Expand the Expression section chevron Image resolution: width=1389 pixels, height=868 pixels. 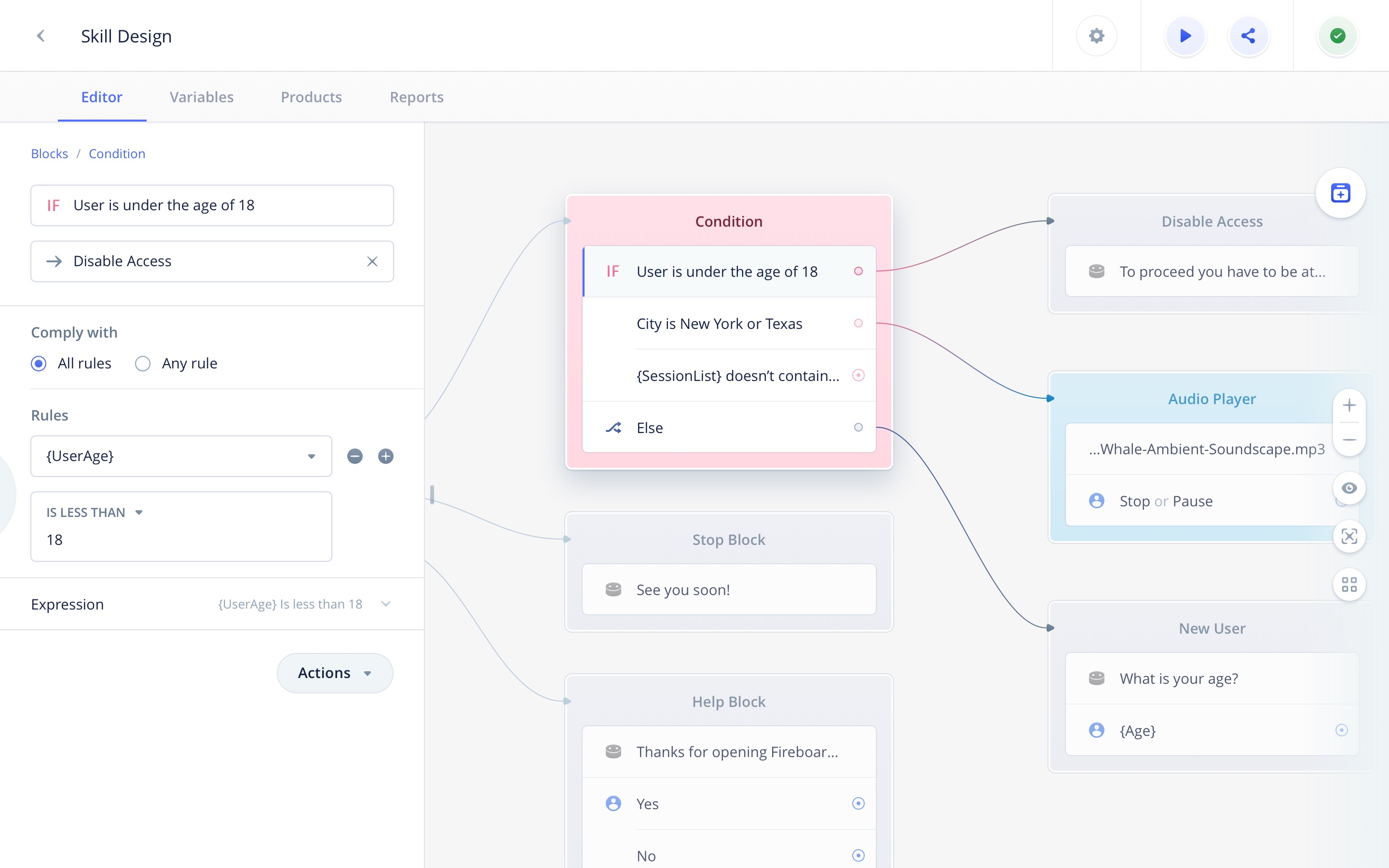386,604
